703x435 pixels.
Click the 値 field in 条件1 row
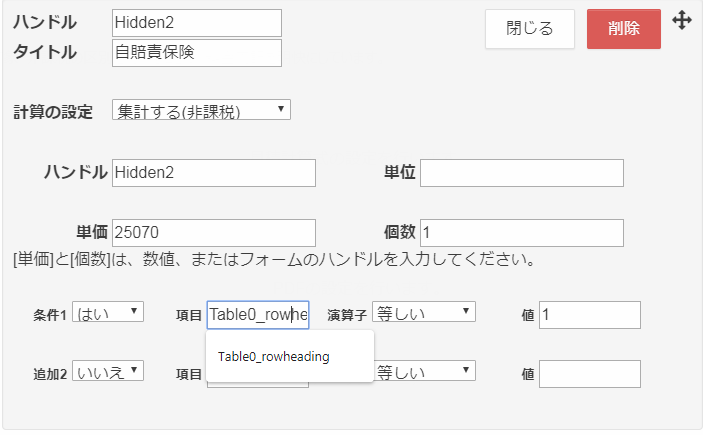(589, 315)
